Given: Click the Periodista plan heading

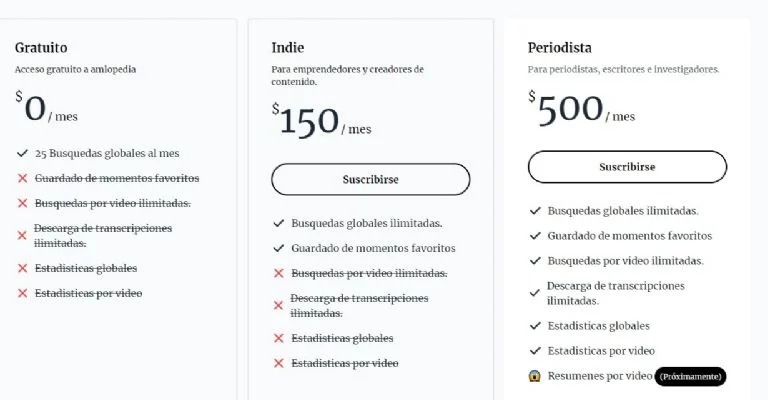Looking at the screenshot, I should 560,47.
